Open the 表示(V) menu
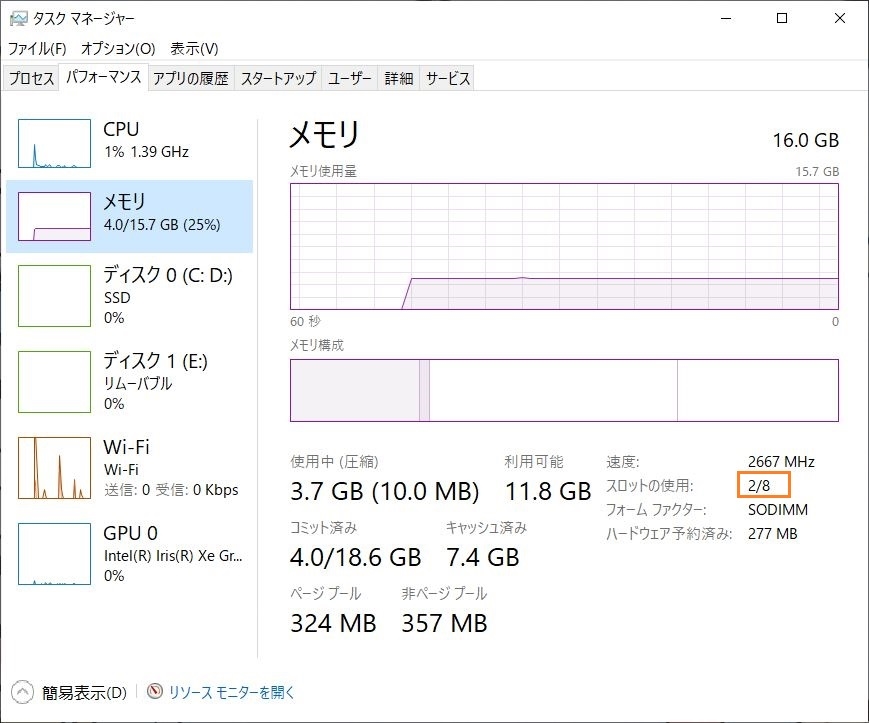869x723 pixels. click(194, 48)
